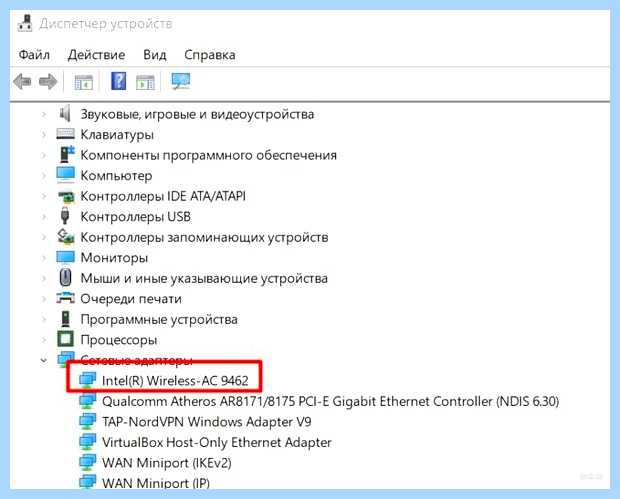Expand the Очереди печати arrow
Screen dimensions: 620x499
click(x=44, y=299)
